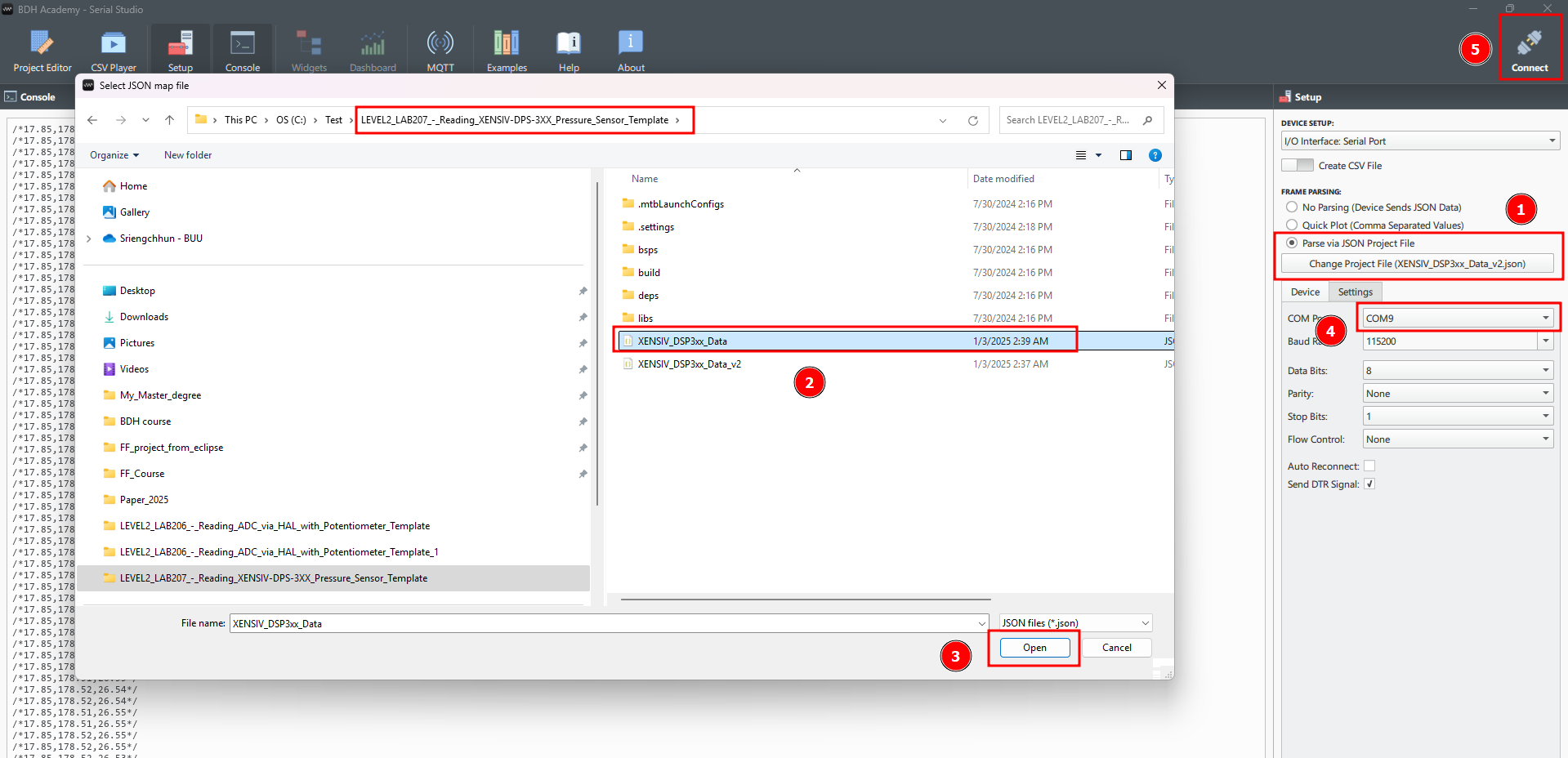Navigate up one folder level
The width and height of the screenshot is (1568, 758).
[x=169, y=120]
